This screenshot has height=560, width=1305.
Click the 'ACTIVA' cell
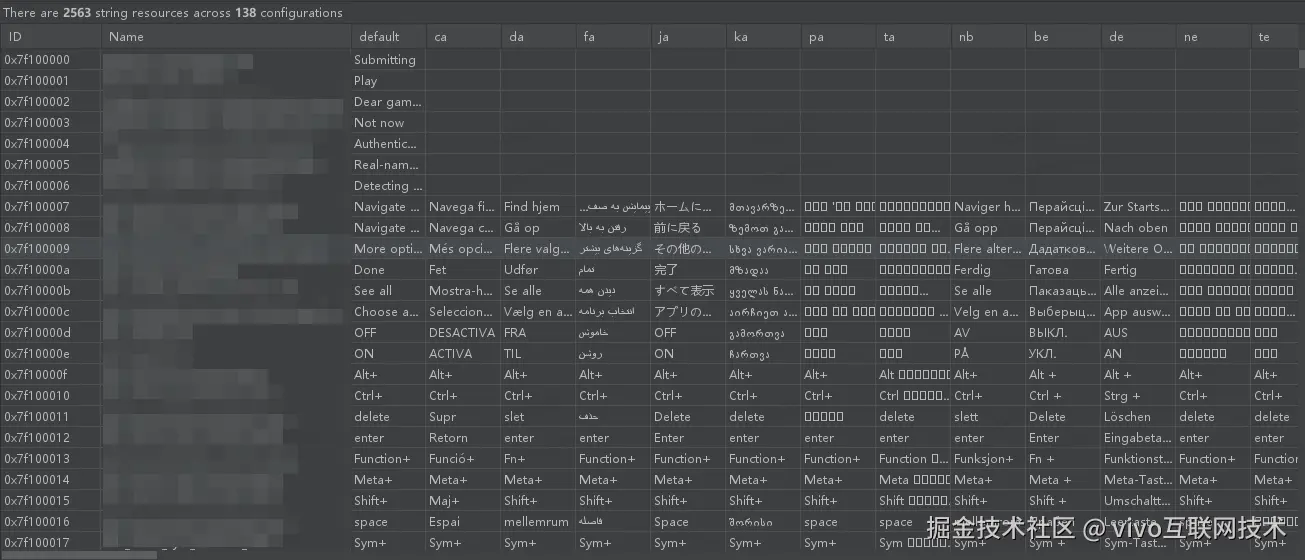464,354
